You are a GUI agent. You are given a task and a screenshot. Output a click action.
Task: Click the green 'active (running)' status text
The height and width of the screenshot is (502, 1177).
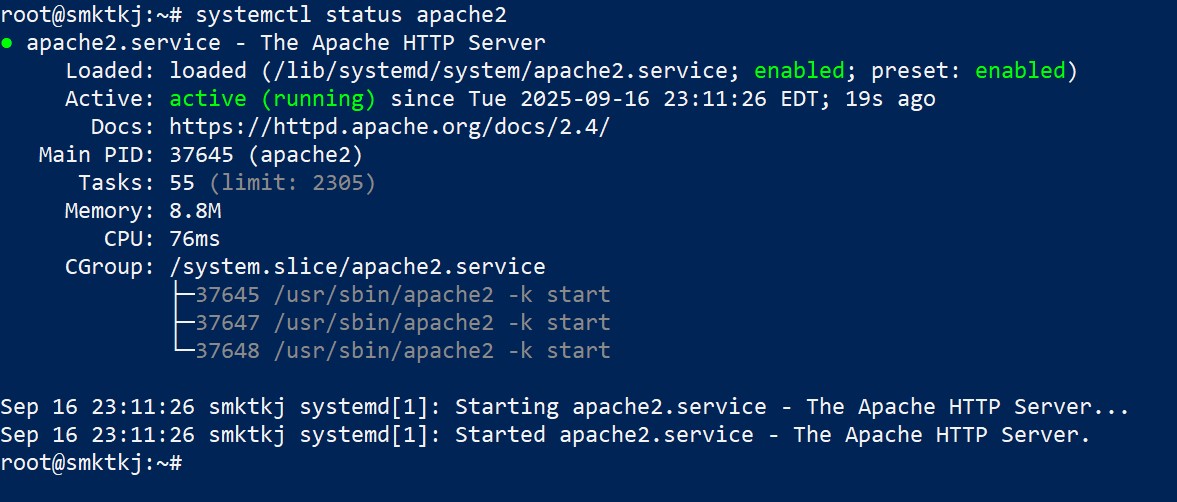click(272, 99)
